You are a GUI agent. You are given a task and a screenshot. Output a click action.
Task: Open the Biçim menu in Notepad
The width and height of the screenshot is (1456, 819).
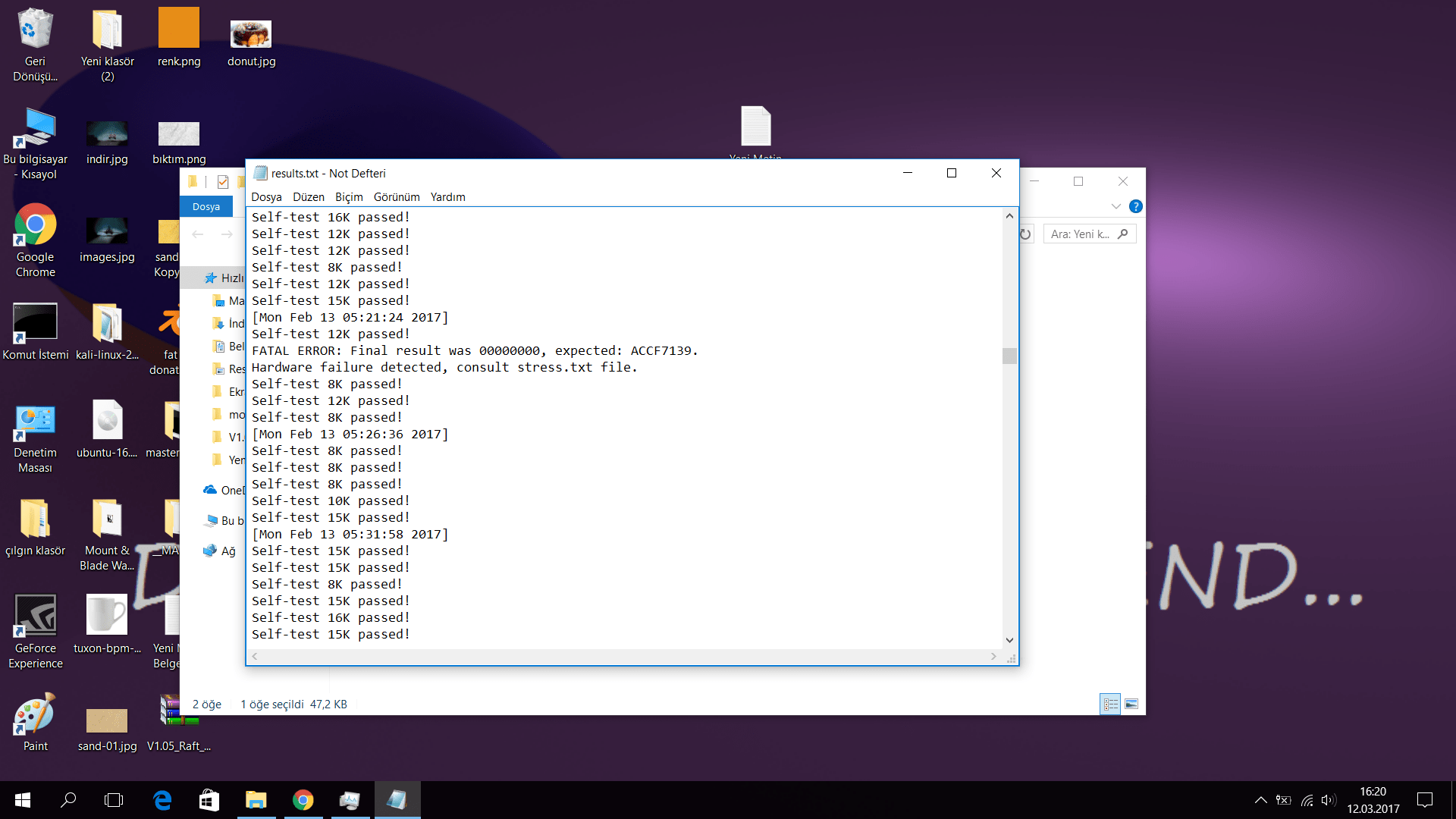349,197
